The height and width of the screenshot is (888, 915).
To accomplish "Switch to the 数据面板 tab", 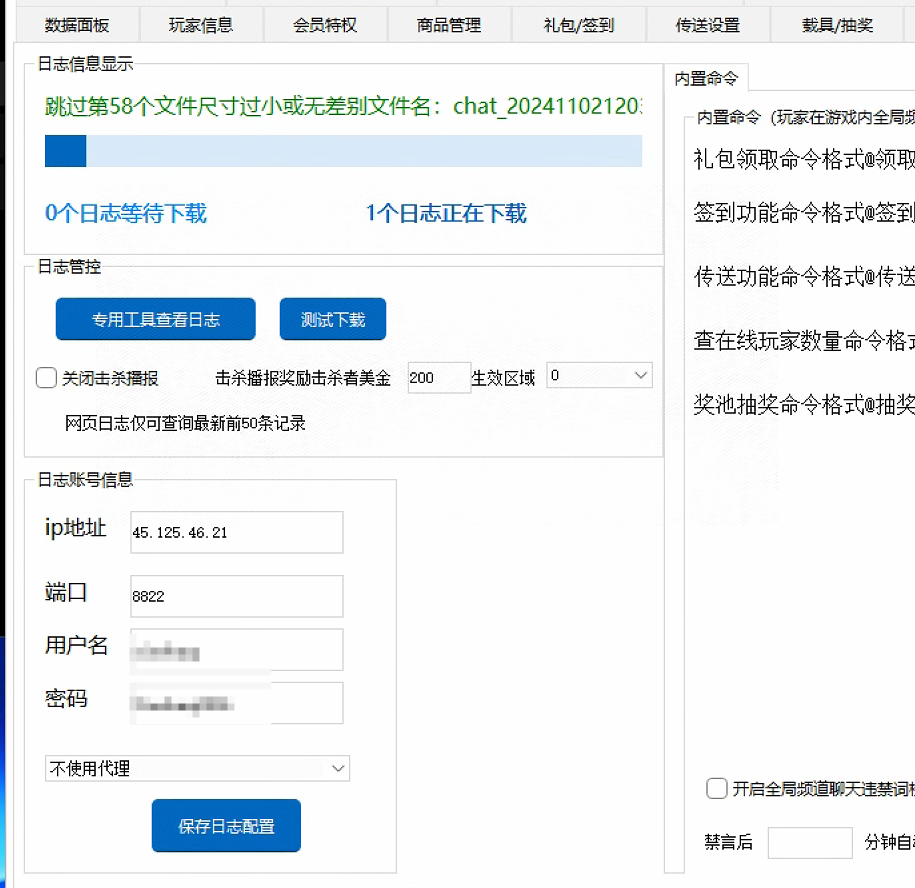I will 77,25.
